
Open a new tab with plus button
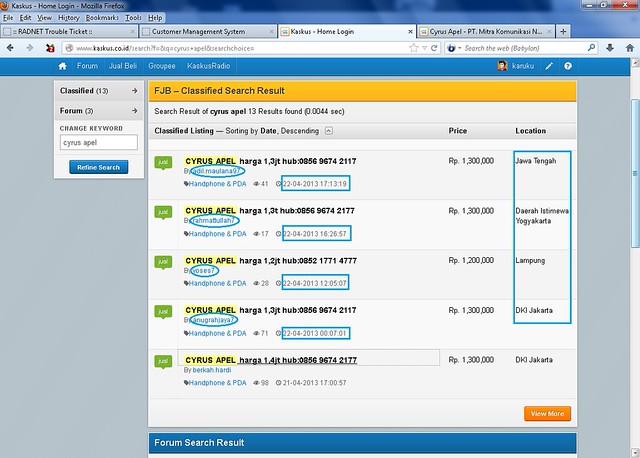[563, 31]
